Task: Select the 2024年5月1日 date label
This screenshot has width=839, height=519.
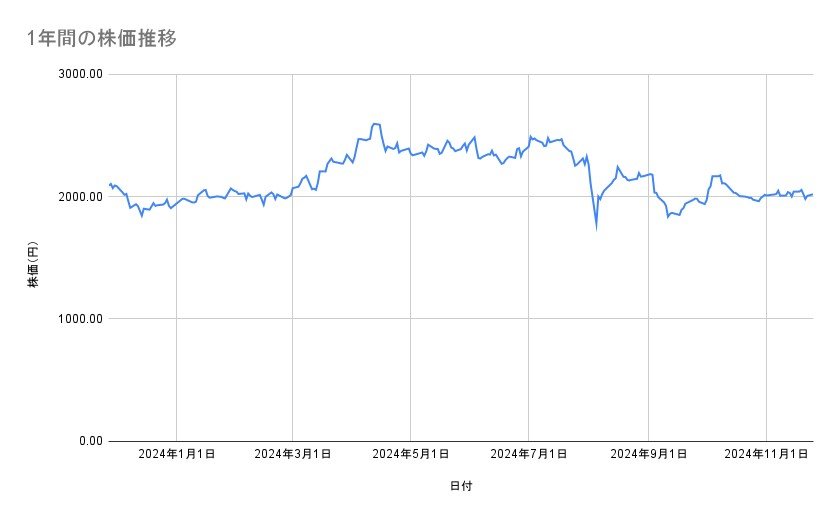Action: [410, 454]
